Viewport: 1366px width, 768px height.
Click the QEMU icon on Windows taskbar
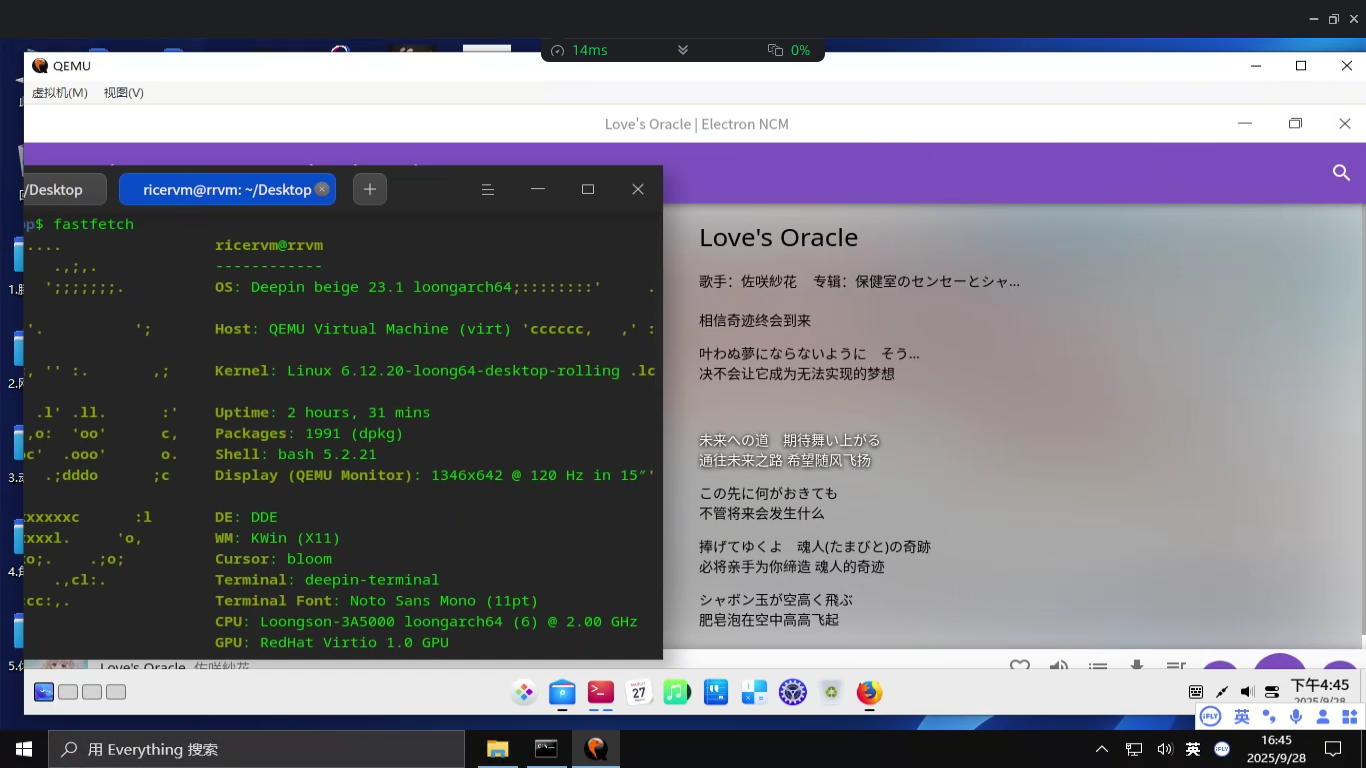coord(596,748)
